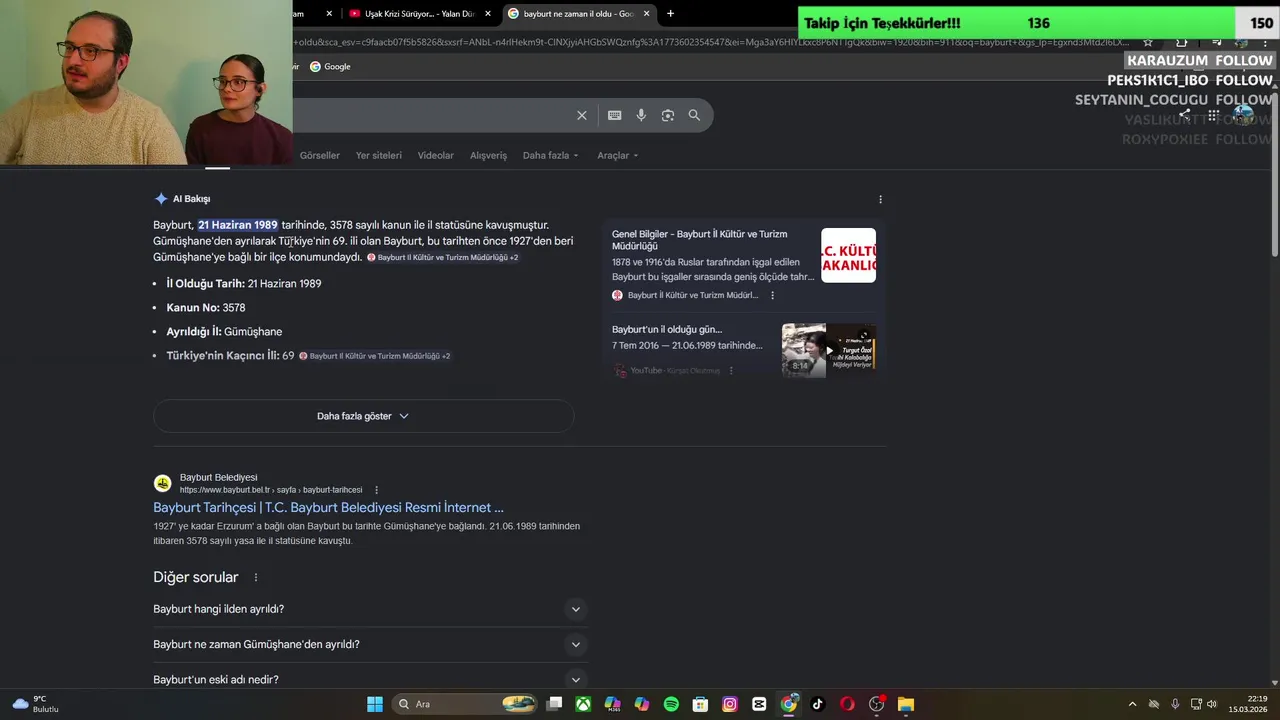The width and height of the screenshot is (1280, 720).
Task: Open the Araçlar tools dropdown
Action: coord(617,156)
